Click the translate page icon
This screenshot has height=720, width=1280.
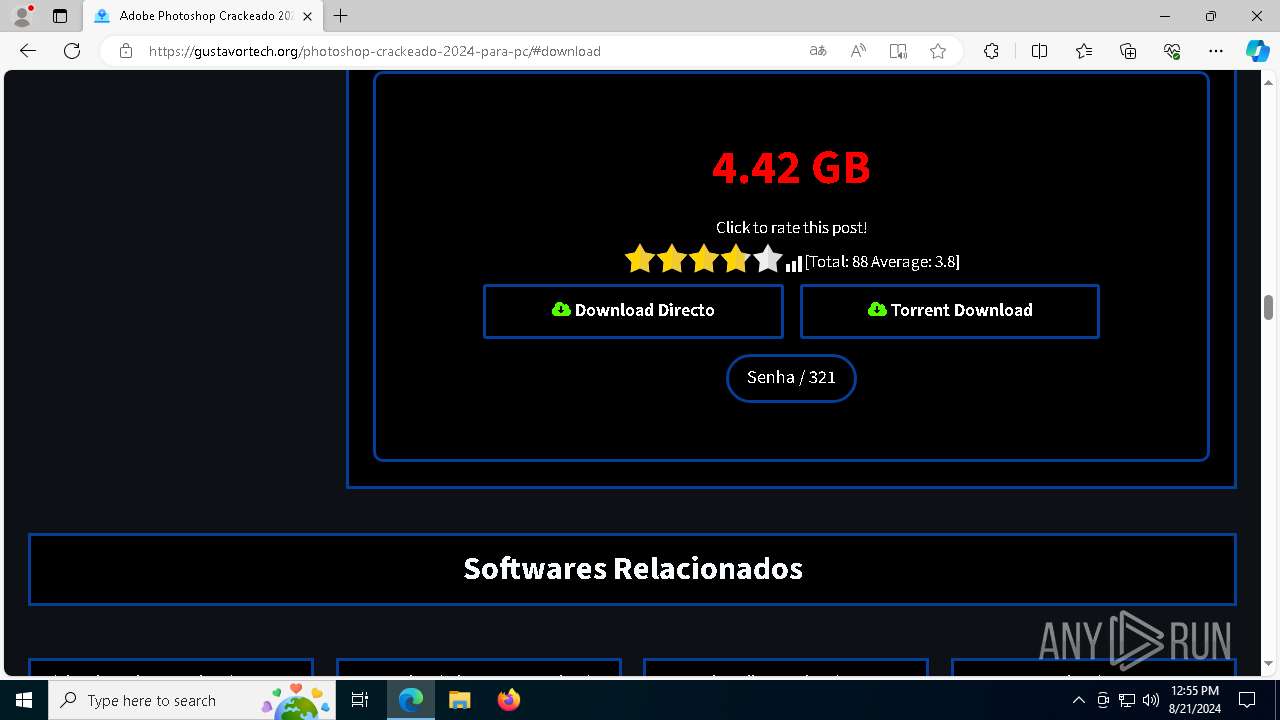tap(818, 51)
